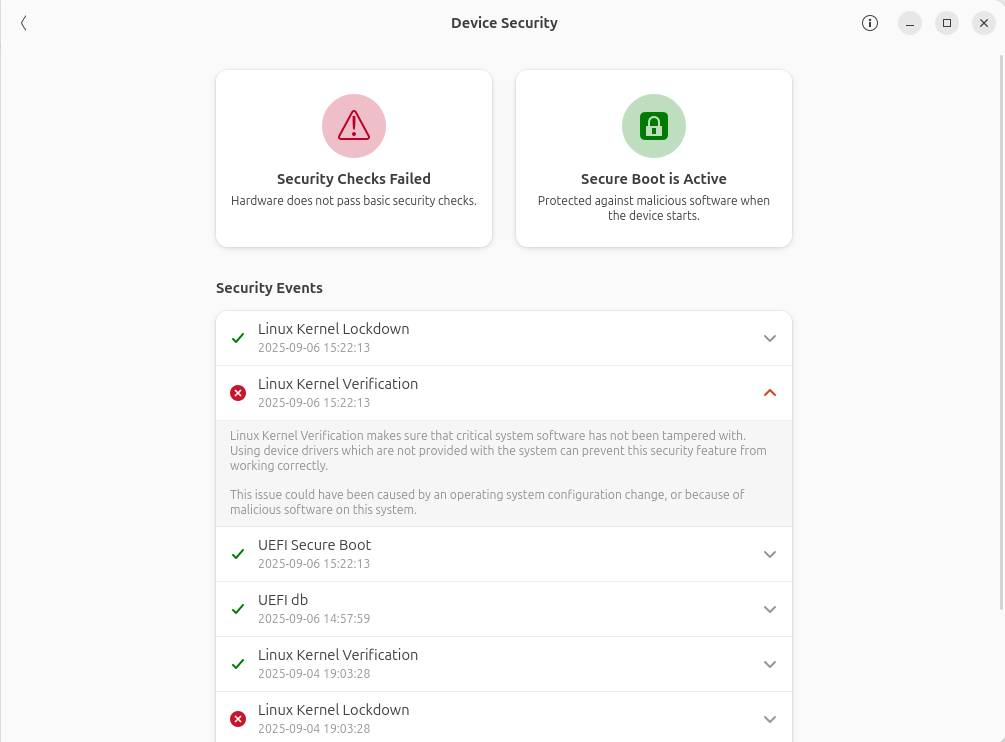Click the UEFI db row title
The height and width of the screenshot is (742, 1005).
pos(283,600)
